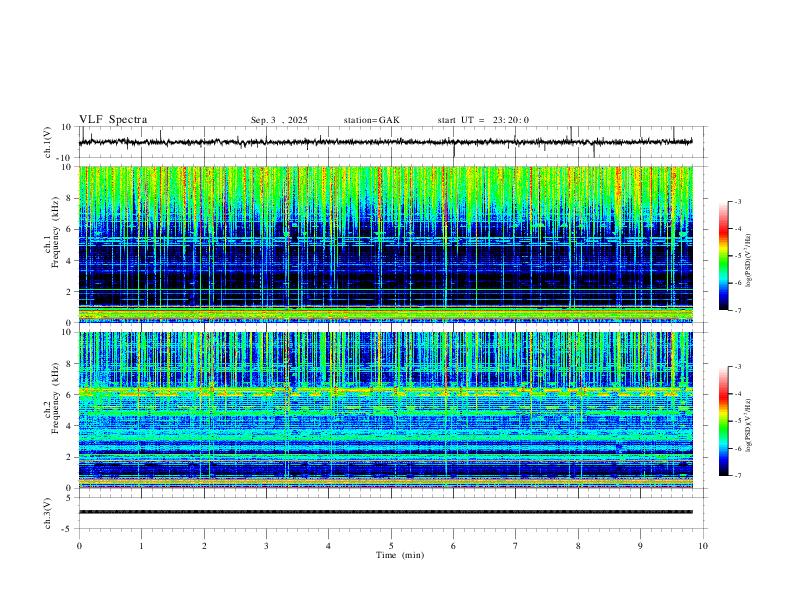Click the 'VLF Spectra' title text
Screen dimensions: 792x612
[113, 120]
